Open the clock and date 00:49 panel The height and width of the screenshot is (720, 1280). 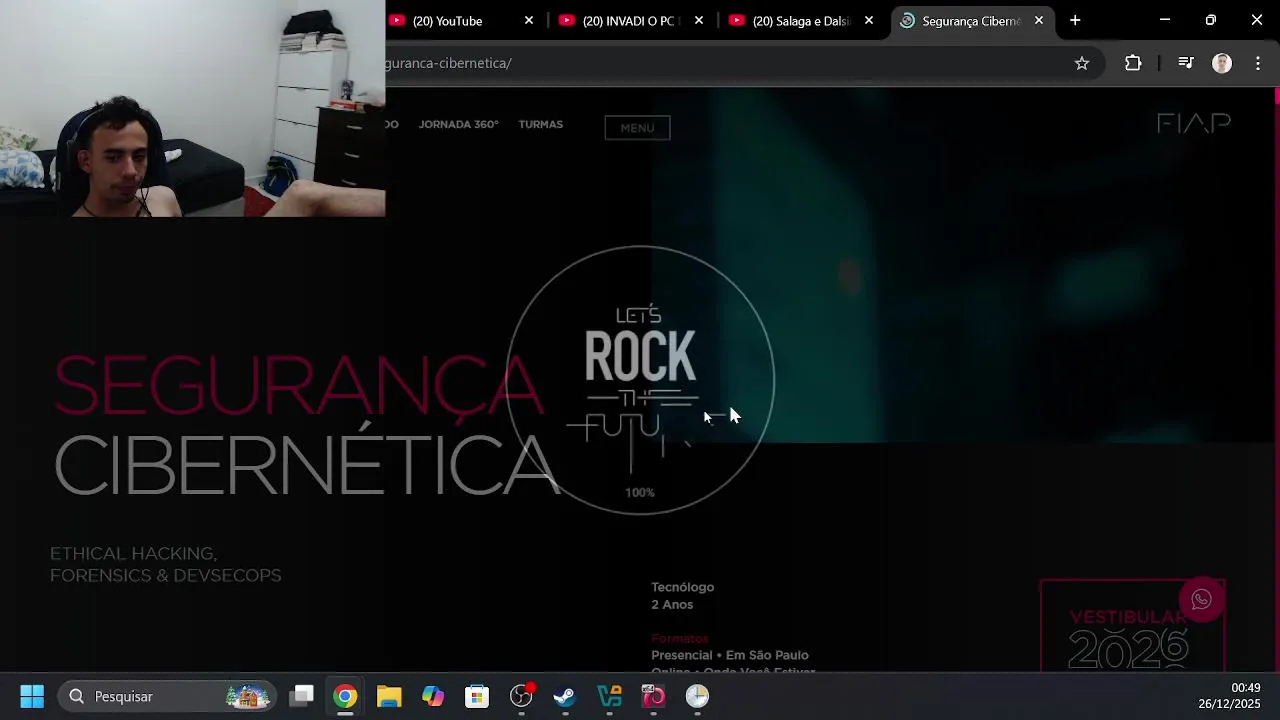point(1230,696)
